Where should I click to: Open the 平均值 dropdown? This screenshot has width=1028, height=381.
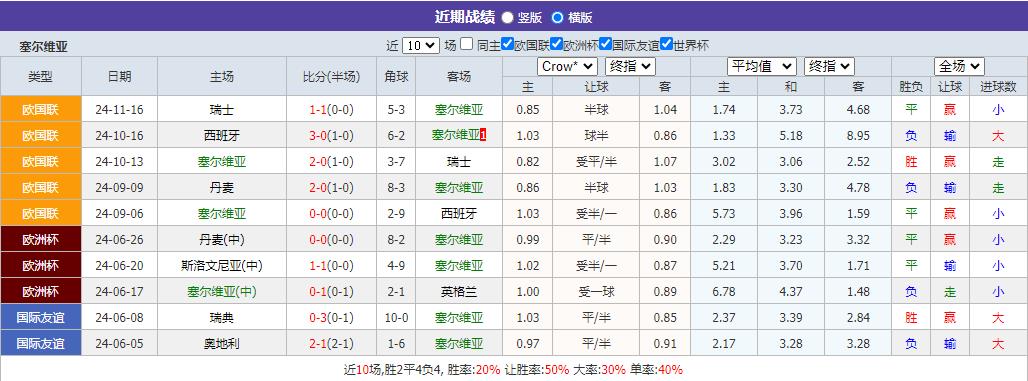(762, 66)
